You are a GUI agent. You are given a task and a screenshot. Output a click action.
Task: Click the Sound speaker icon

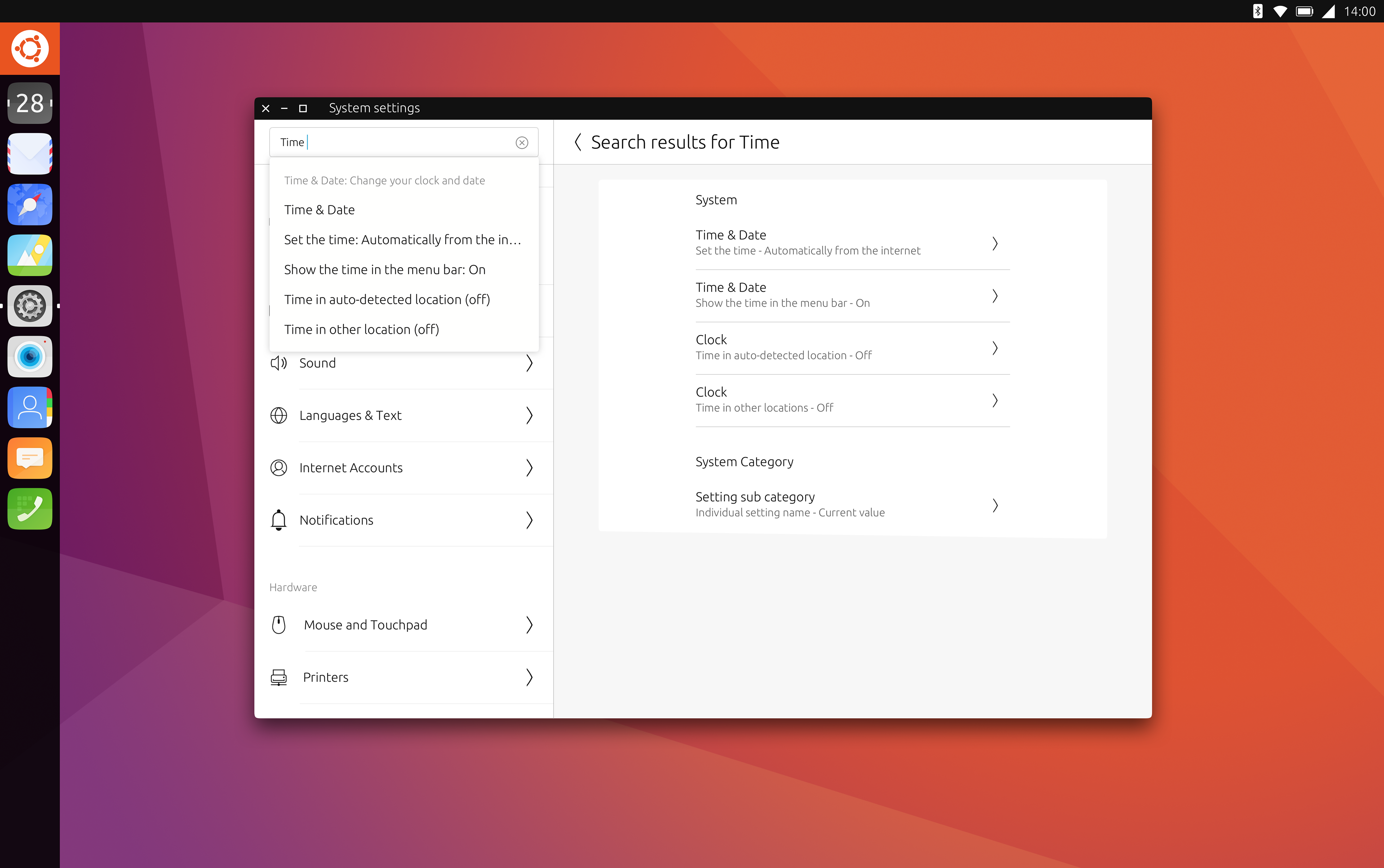click(x=278, y=363)
